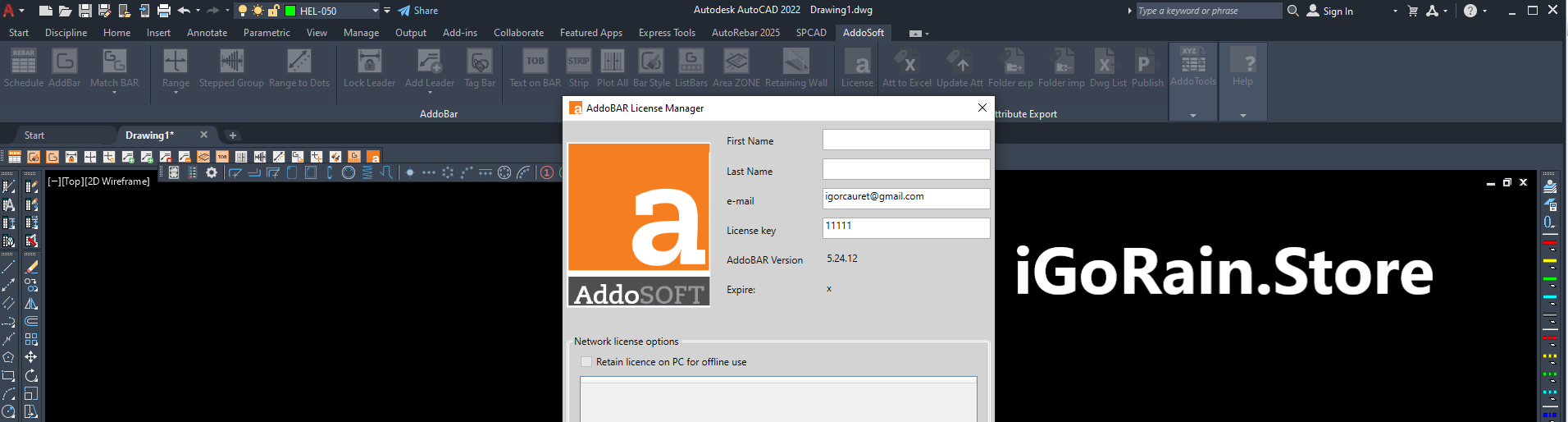Select the Tag Bar tool
Image resolution: width=1568 pixels, height=422 pixels.
click(479, 62)
